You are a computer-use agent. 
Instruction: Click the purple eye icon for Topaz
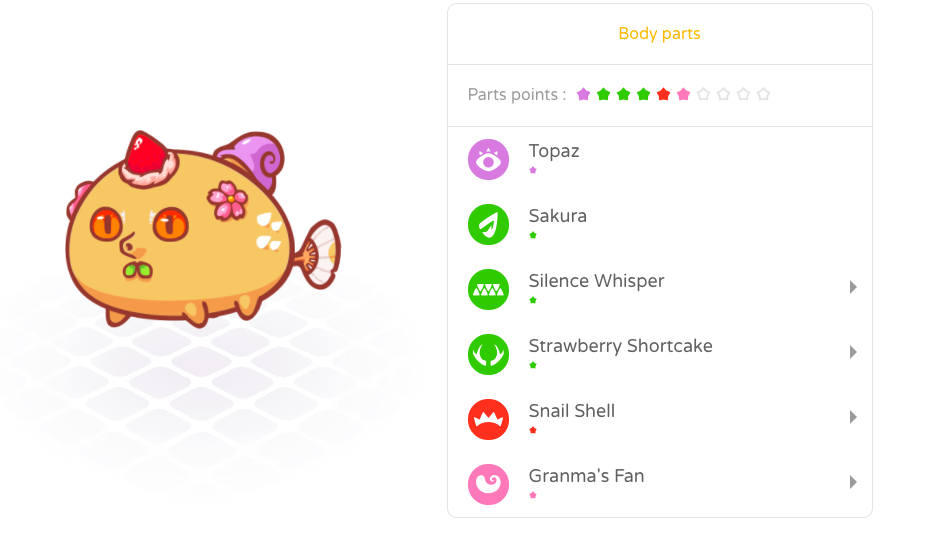(488, 160)
